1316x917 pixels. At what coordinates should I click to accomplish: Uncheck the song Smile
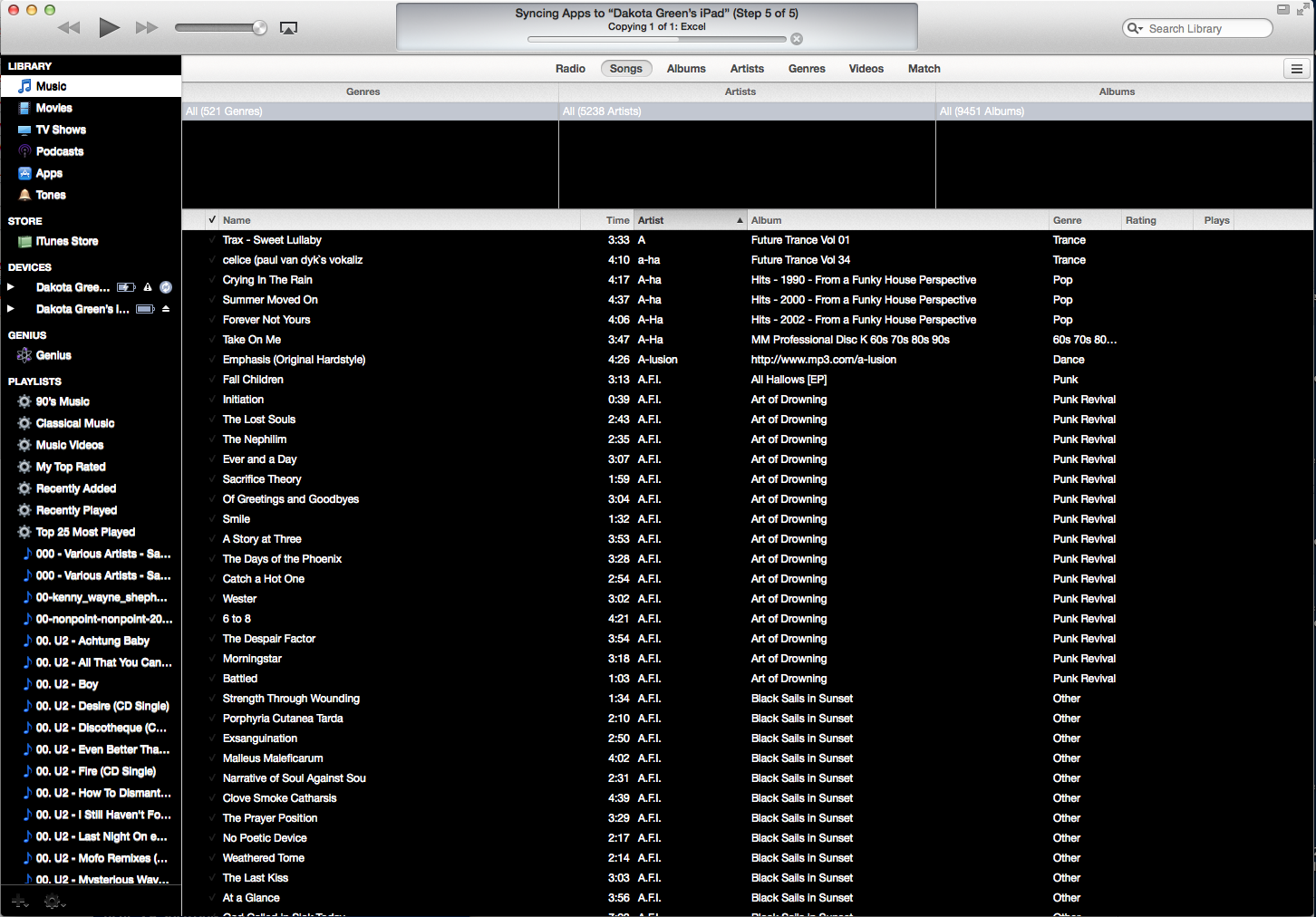pos(212,519)
